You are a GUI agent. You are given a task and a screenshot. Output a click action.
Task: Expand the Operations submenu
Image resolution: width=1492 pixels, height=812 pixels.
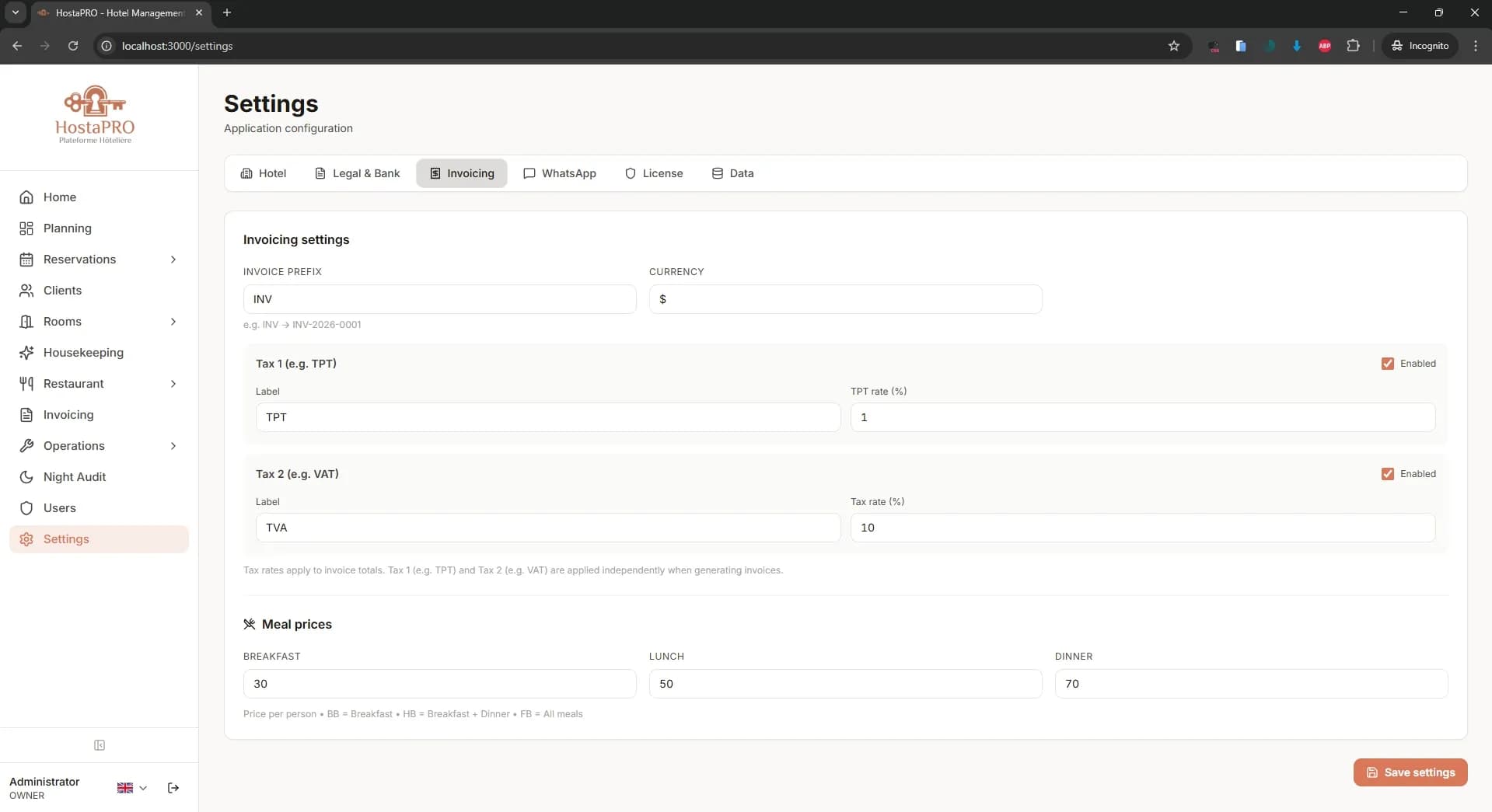(173, 446)
